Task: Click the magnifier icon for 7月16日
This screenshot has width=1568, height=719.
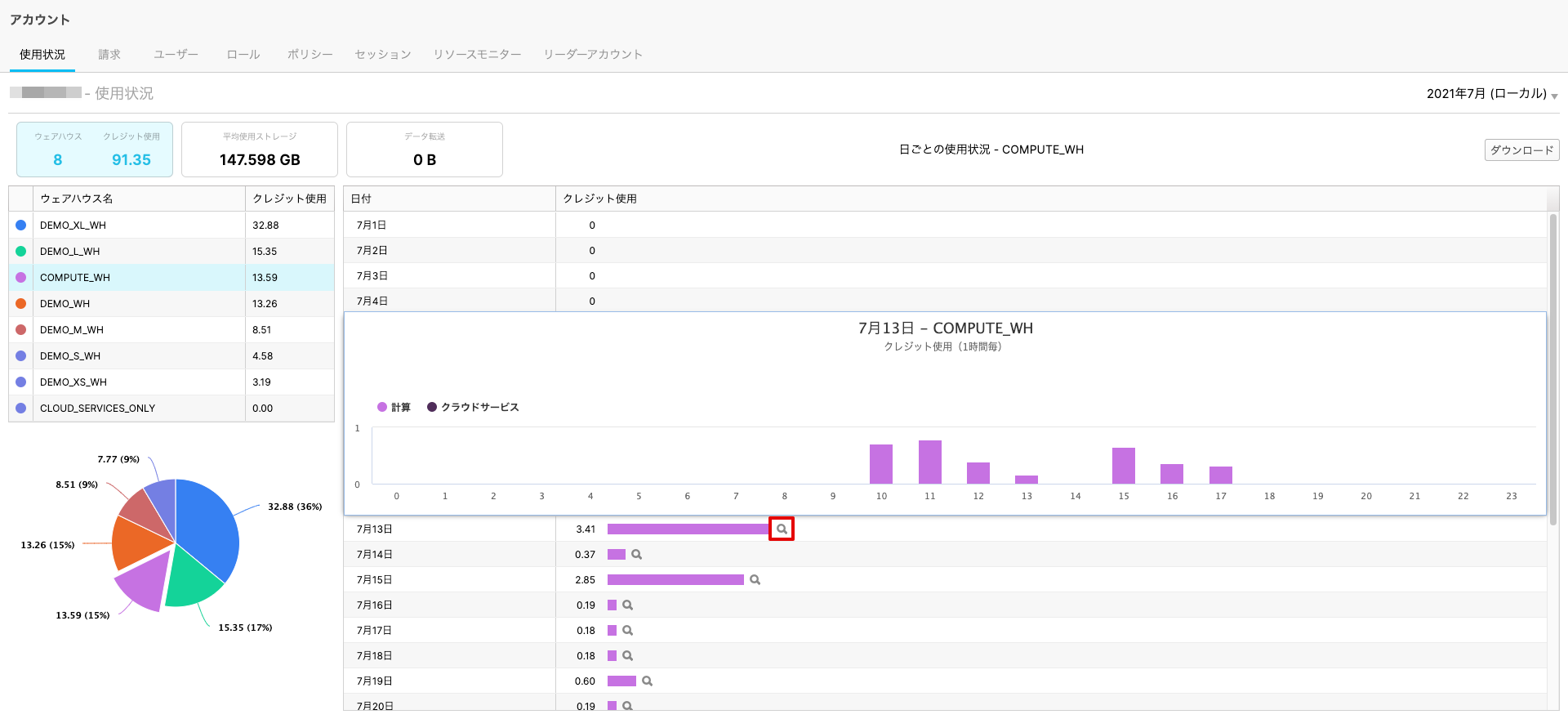Action: 627,605
